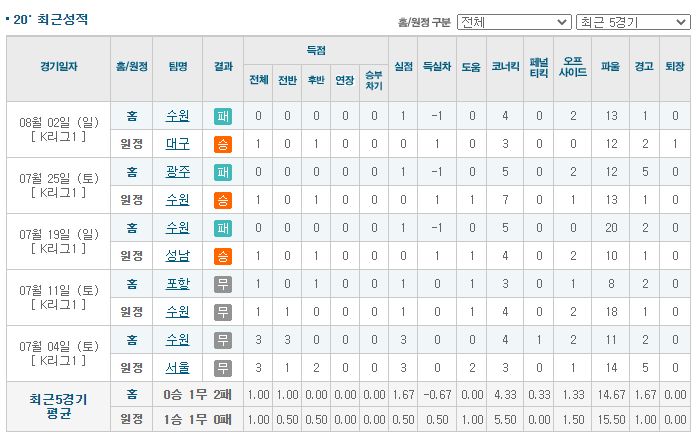The image size is (696, 438).
Task: Open the 서울 team link
Action: (x=178, y=368)
